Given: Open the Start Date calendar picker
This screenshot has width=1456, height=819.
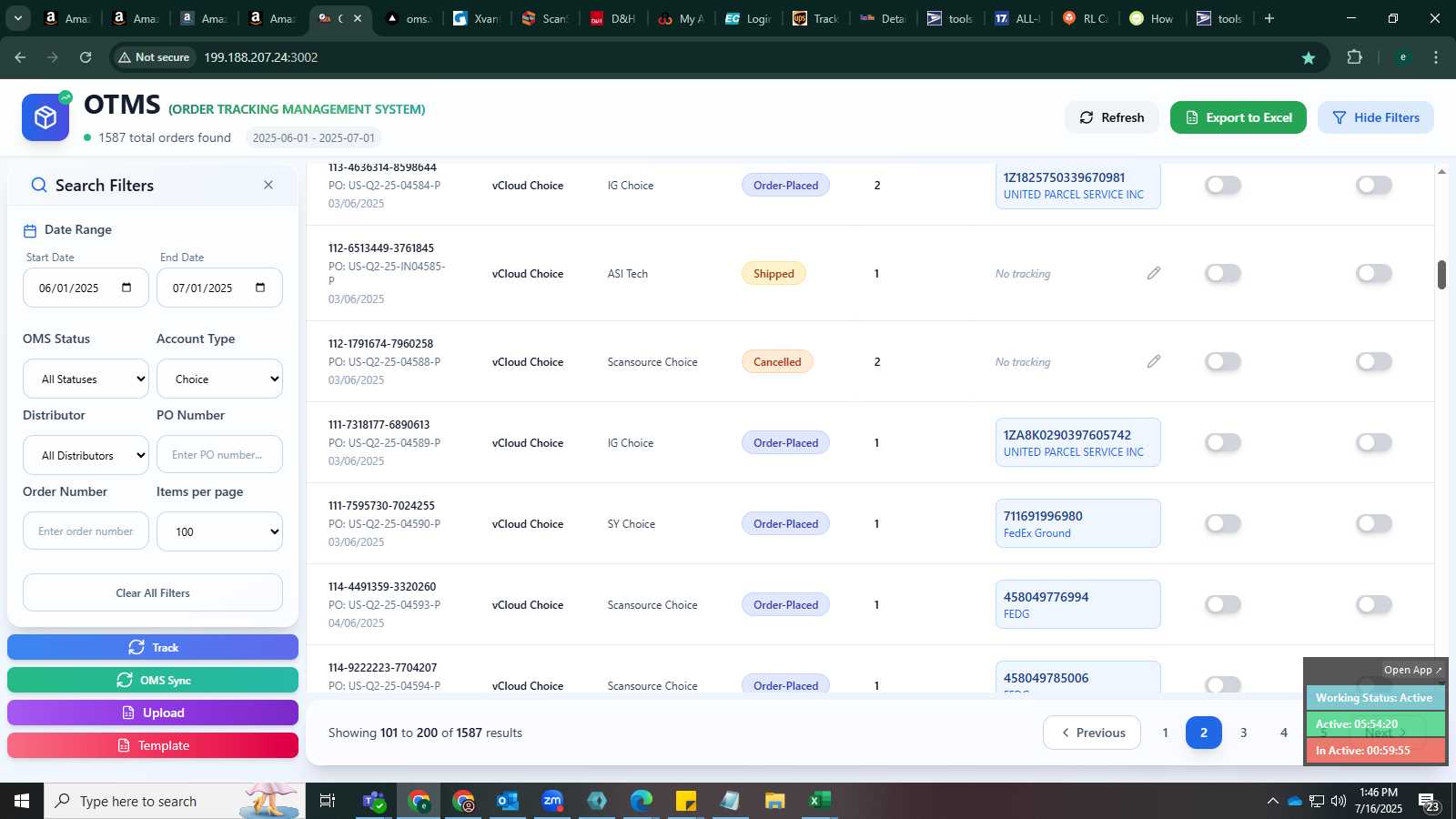Looking at the screenshot, I should pos(126,288).
